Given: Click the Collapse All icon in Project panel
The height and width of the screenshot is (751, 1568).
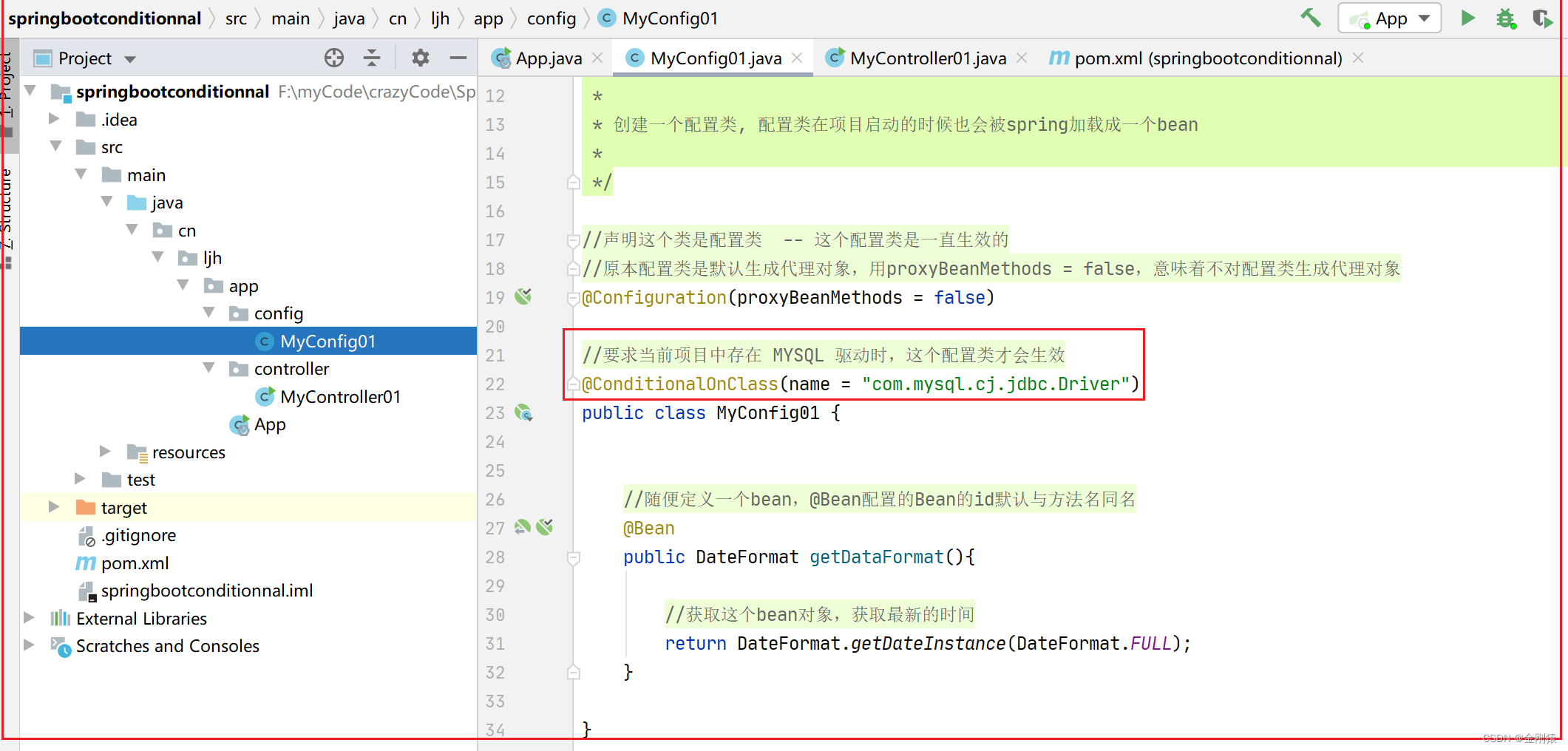Looking at the screenshot, I should (371, 58).
